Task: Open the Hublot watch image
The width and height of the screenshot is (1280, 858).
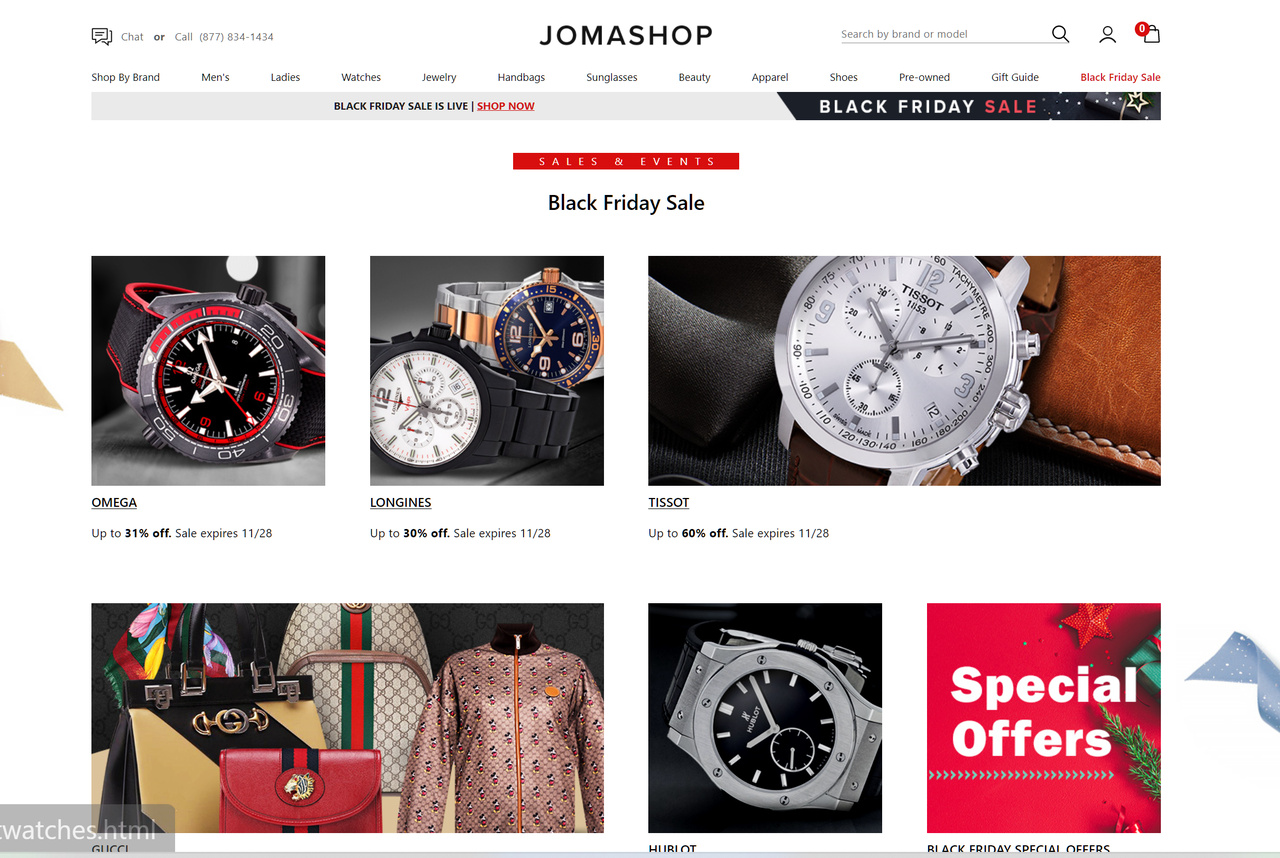Action: point(765,718)
